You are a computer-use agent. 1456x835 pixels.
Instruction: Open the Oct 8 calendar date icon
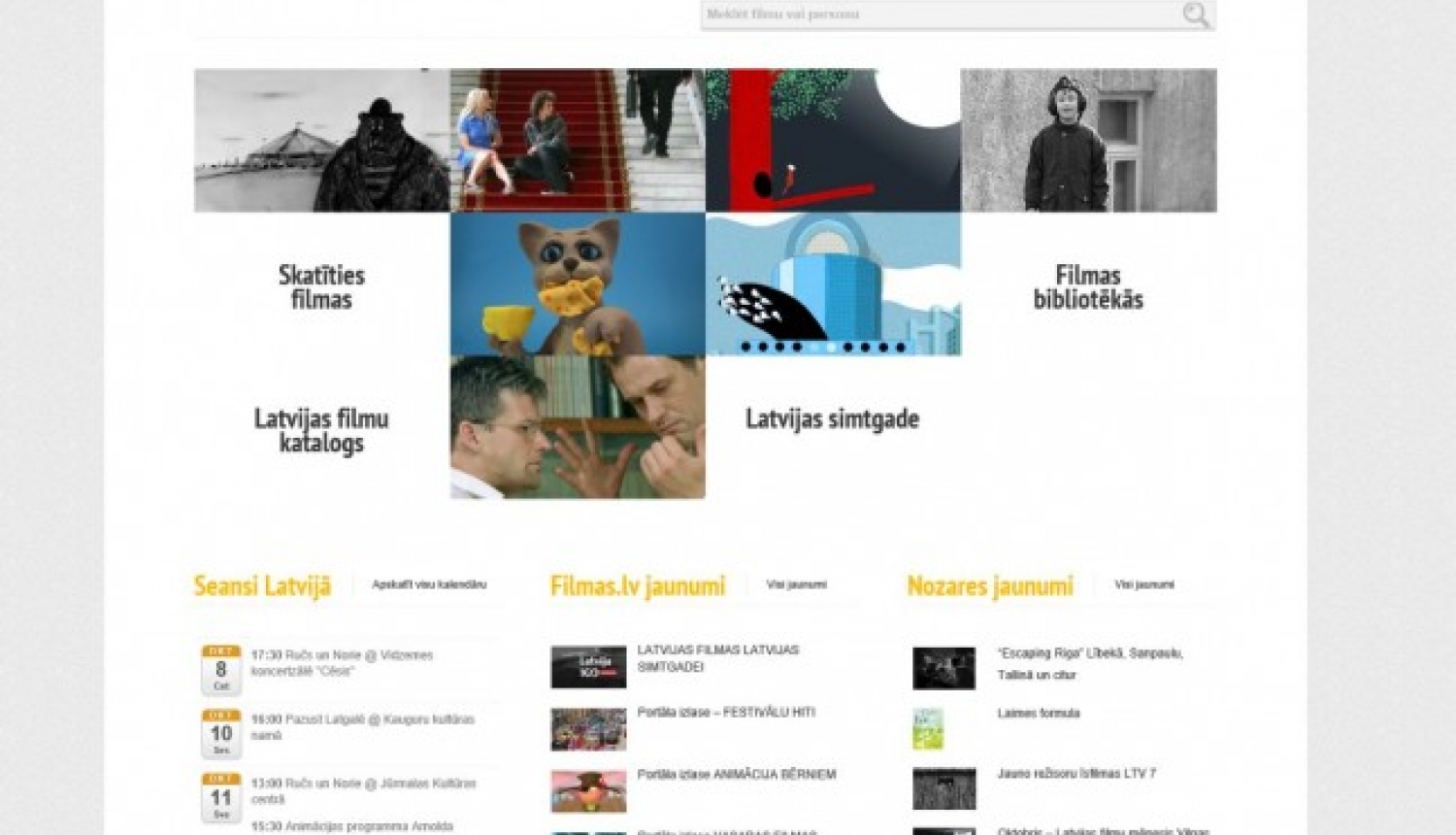[221, 669]
